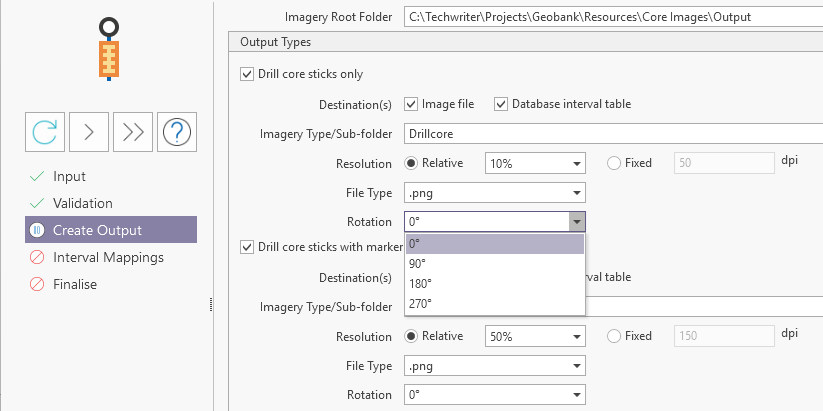The image size is (823, 411).
Task: Open the help question mark icon
Action: (x=176, y=131)
